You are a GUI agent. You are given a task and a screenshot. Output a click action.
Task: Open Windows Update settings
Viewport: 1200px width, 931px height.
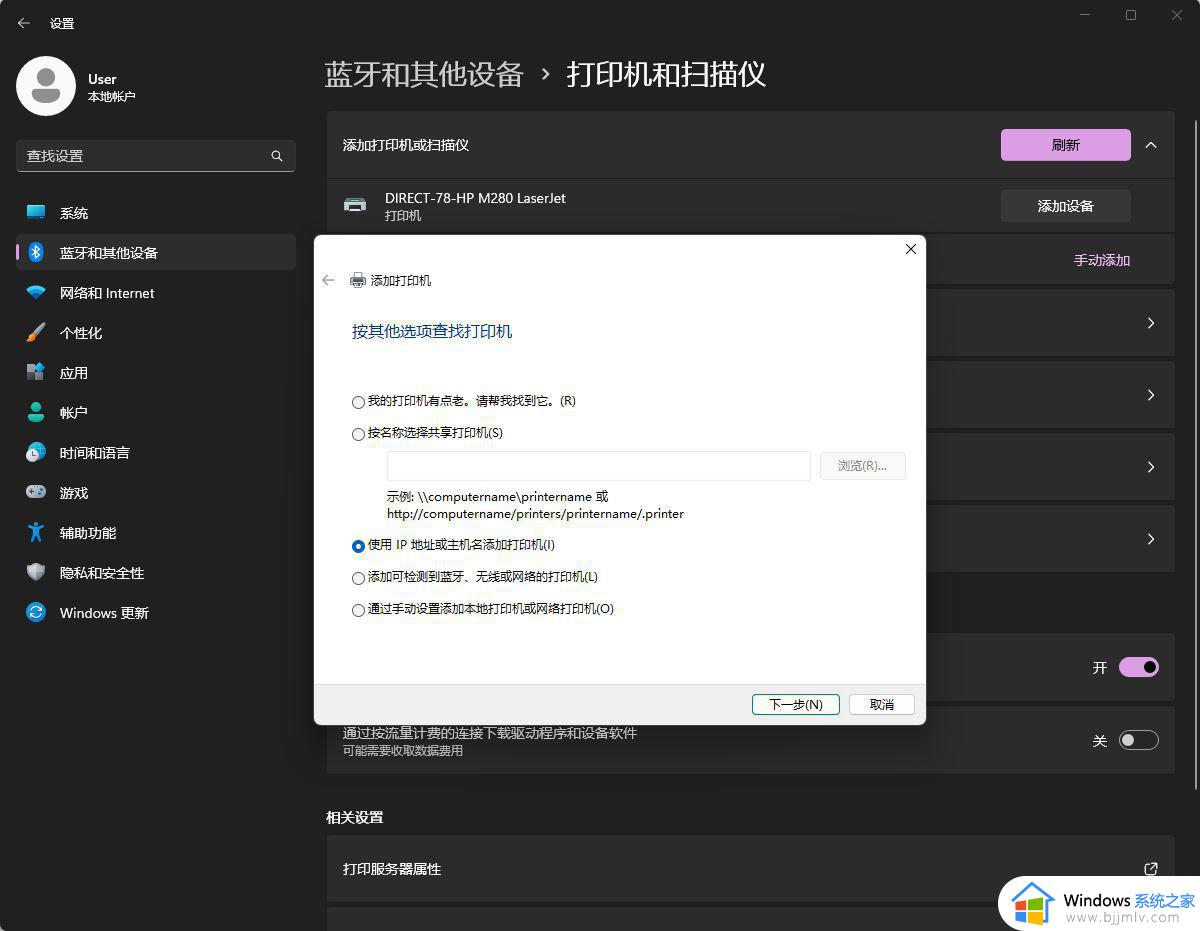156,612
